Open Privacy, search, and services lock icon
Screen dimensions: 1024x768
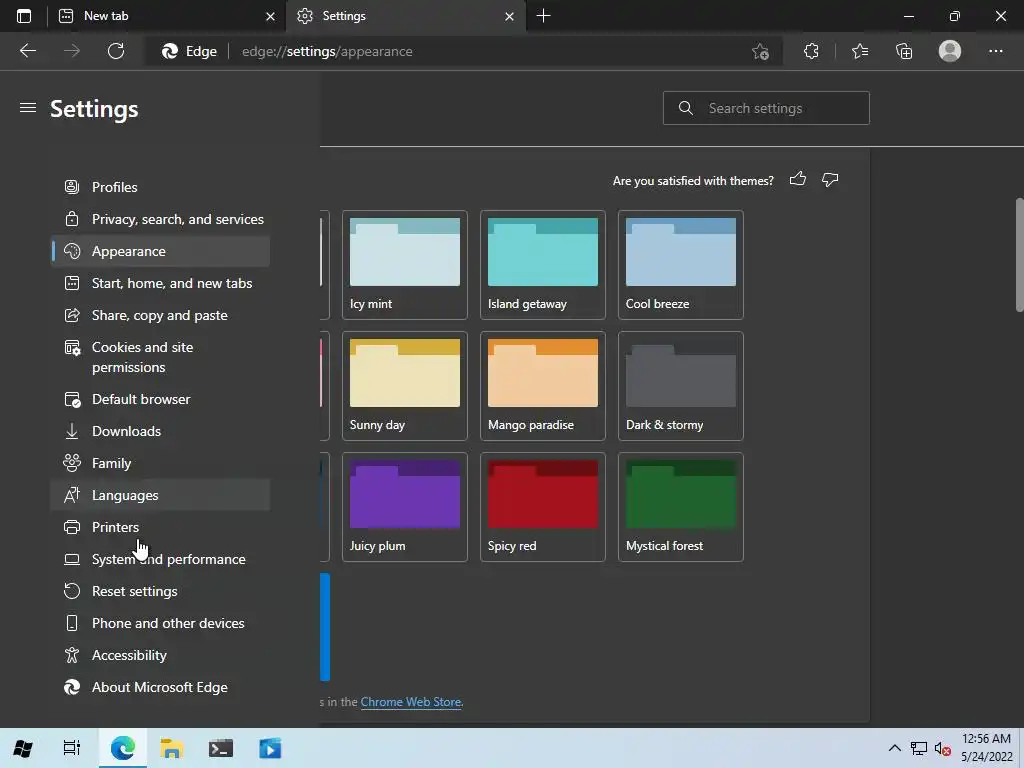click(72, 219)
